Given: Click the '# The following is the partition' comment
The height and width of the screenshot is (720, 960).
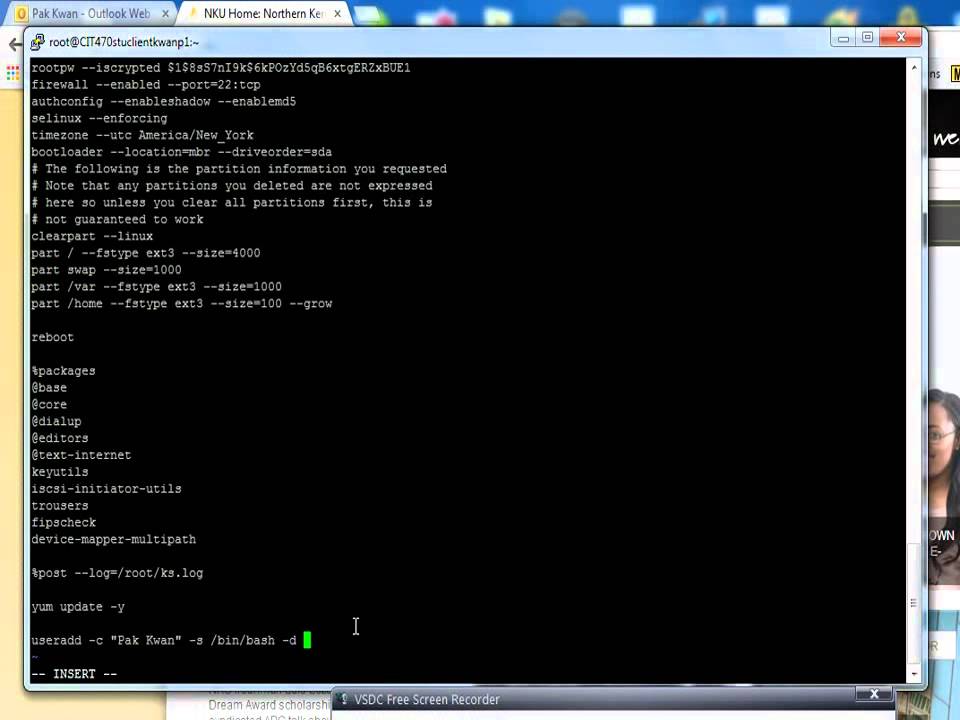Looking at the screenshot, I should pyautogui.click(x=239, y=169).
